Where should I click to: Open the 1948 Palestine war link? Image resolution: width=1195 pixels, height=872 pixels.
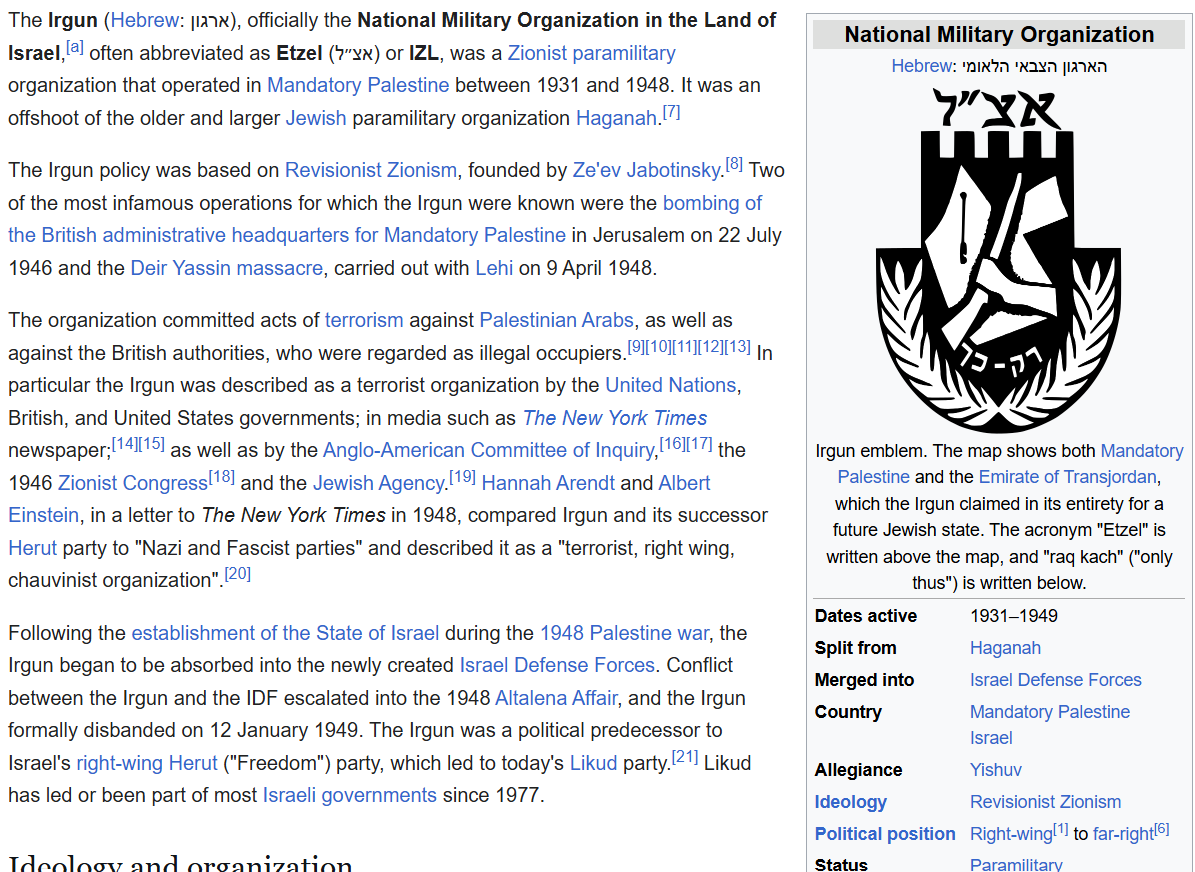(624, 633)
